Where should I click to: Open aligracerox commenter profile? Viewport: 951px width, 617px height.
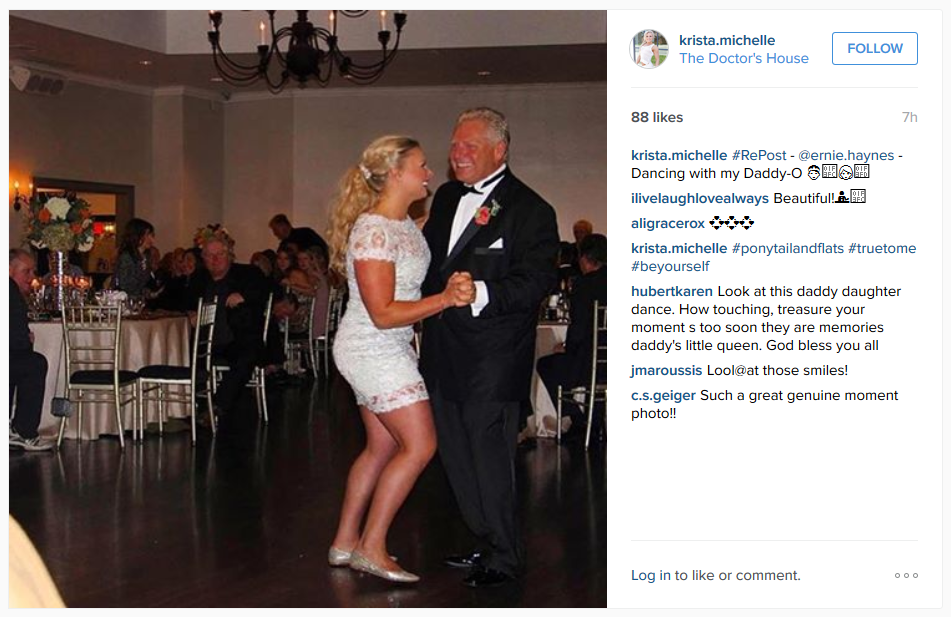pyautogui.click(x=668, y=223)
